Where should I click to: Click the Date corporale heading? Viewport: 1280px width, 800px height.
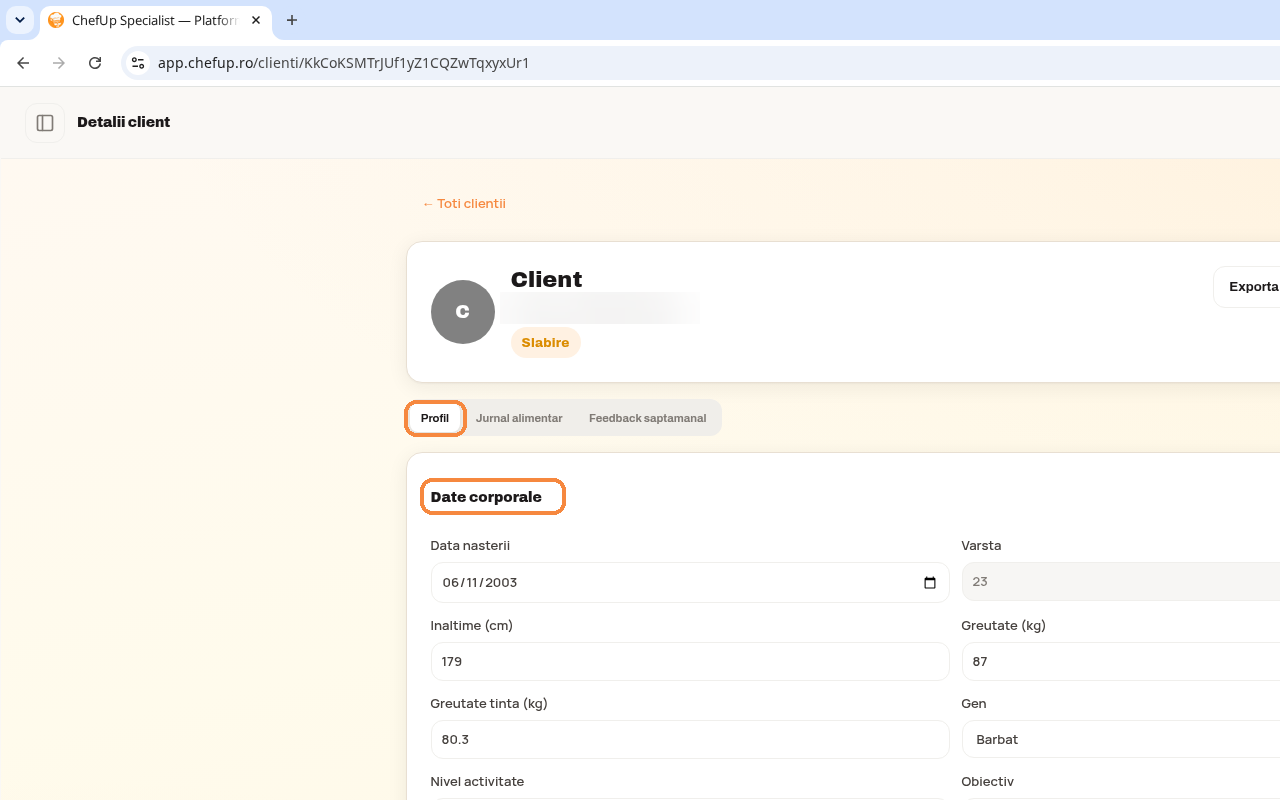click(x=486, y=497)
